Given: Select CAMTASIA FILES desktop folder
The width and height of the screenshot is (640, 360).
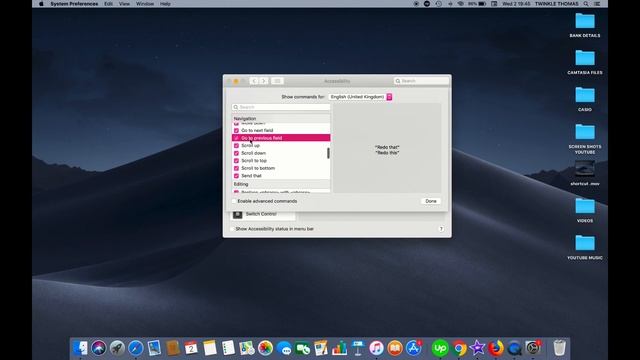Looking at the screenshot, I should pos(585,62).
